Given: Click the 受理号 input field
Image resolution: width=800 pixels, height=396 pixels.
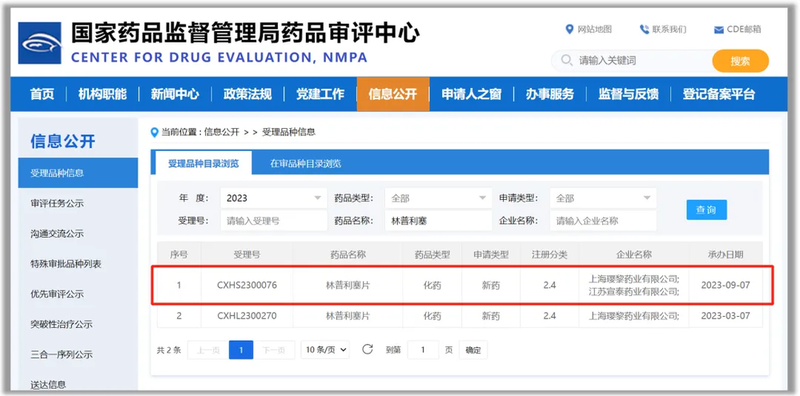Looking at the screenshot, I should 273,221.
